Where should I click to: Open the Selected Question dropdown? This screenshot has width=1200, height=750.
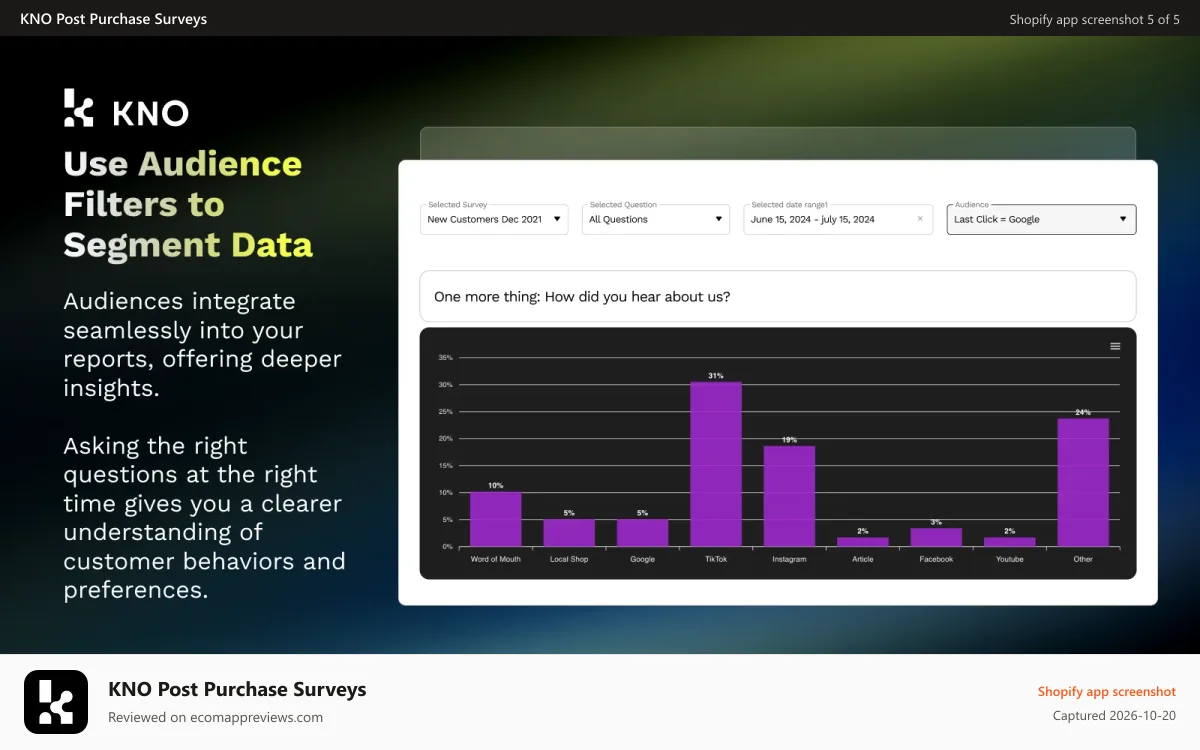(x=656, y=219)
